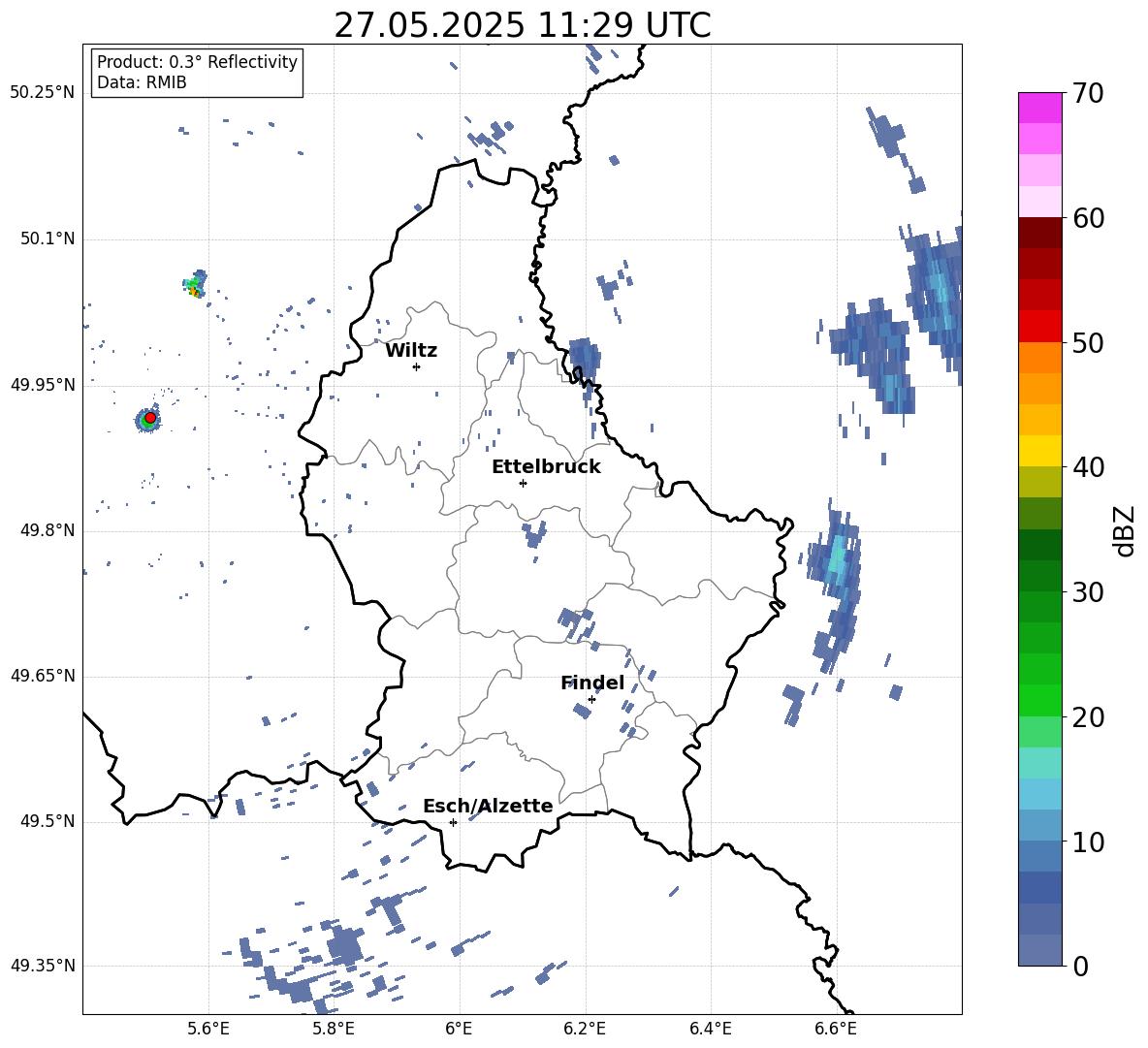Click the red radar location dot
1148x1048 pixels.
(150, 417)
